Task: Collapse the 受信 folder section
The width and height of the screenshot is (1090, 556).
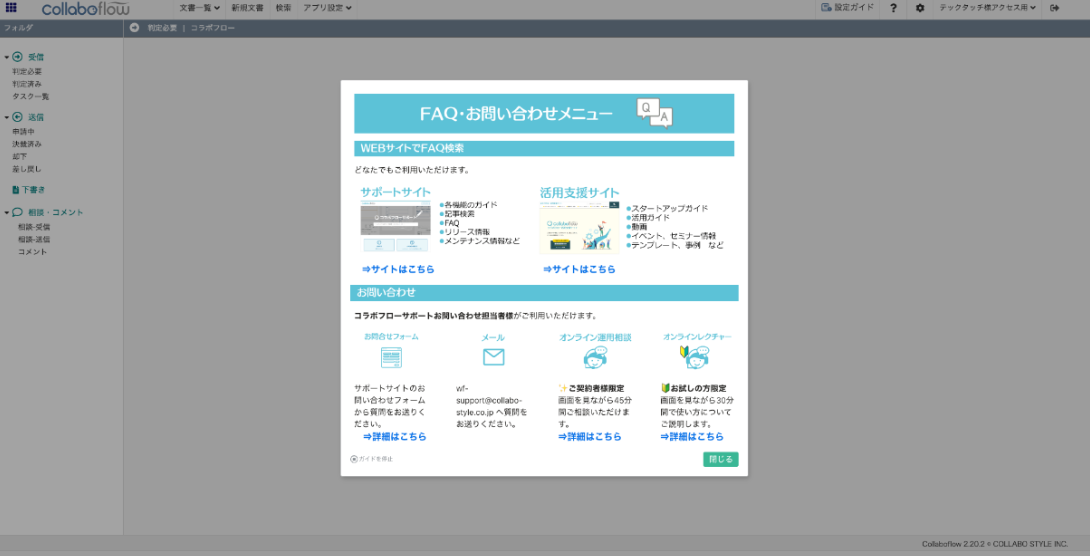Action: pyautogui.click(x=7, y=57)
